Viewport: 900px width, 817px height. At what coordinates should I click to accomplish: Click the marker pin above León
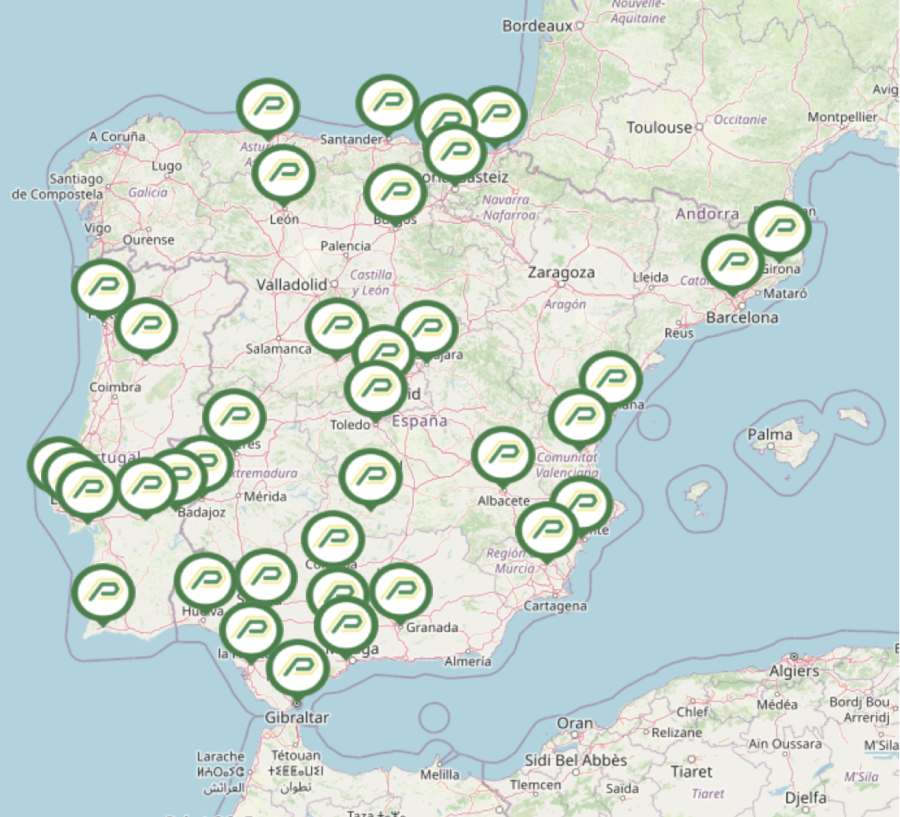tap(284, 173)
